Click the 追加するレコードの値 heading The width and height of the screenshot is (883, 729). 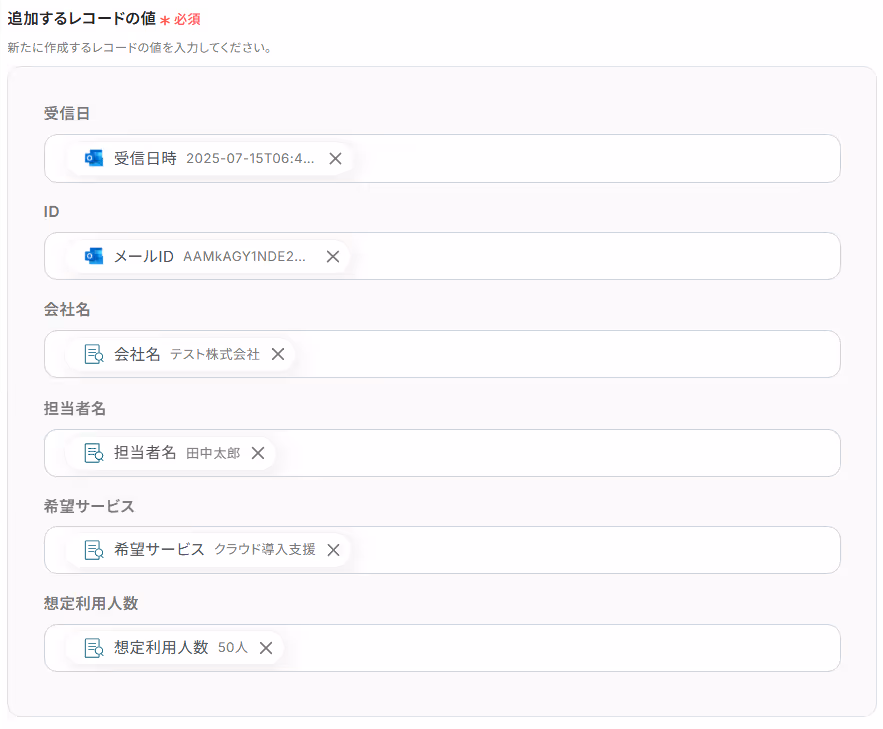click(82, 19)
